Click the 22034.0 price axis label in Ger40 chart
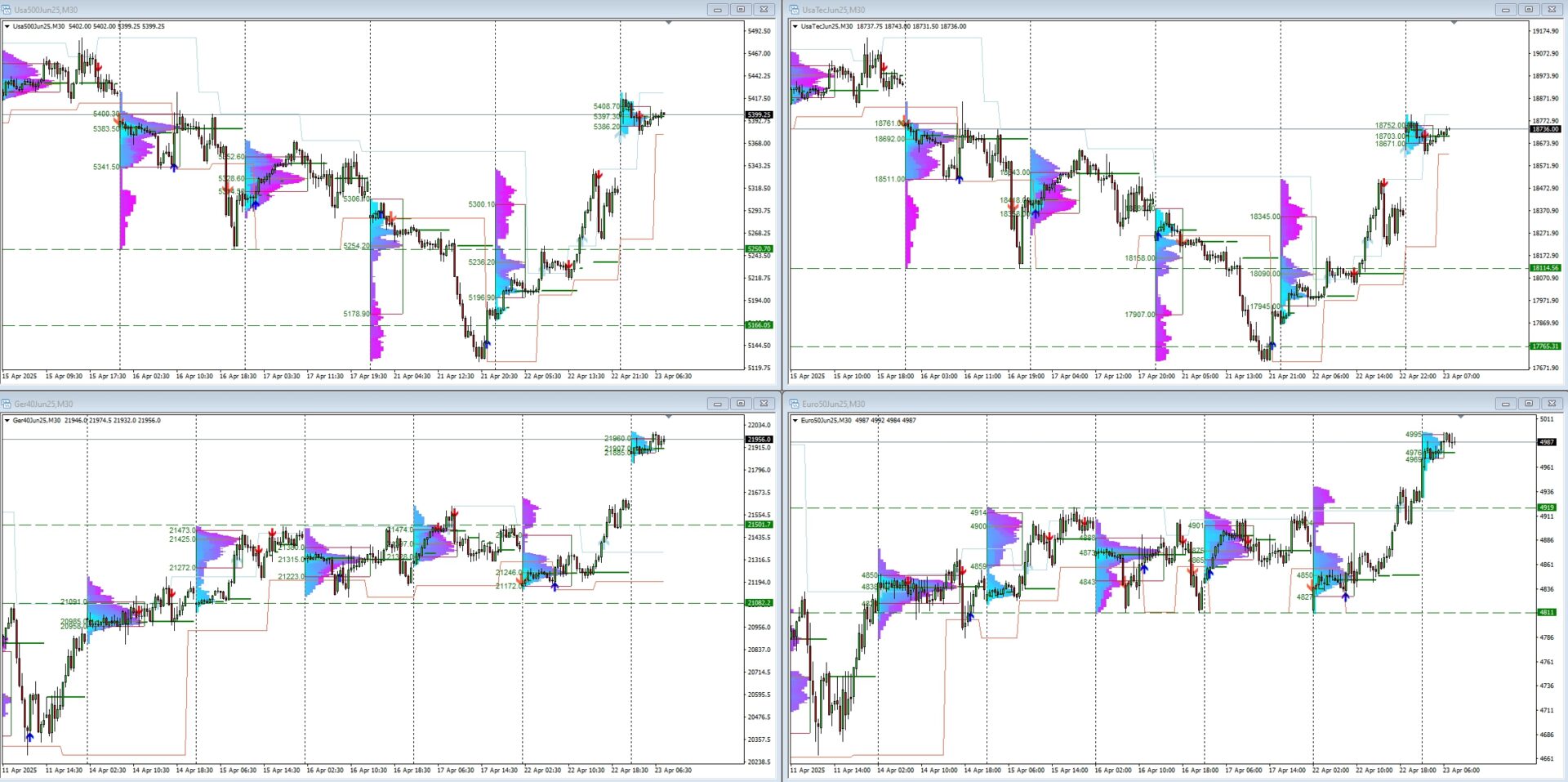The height and width of the screenshot is (782, 1568). [x=759, y=425]
